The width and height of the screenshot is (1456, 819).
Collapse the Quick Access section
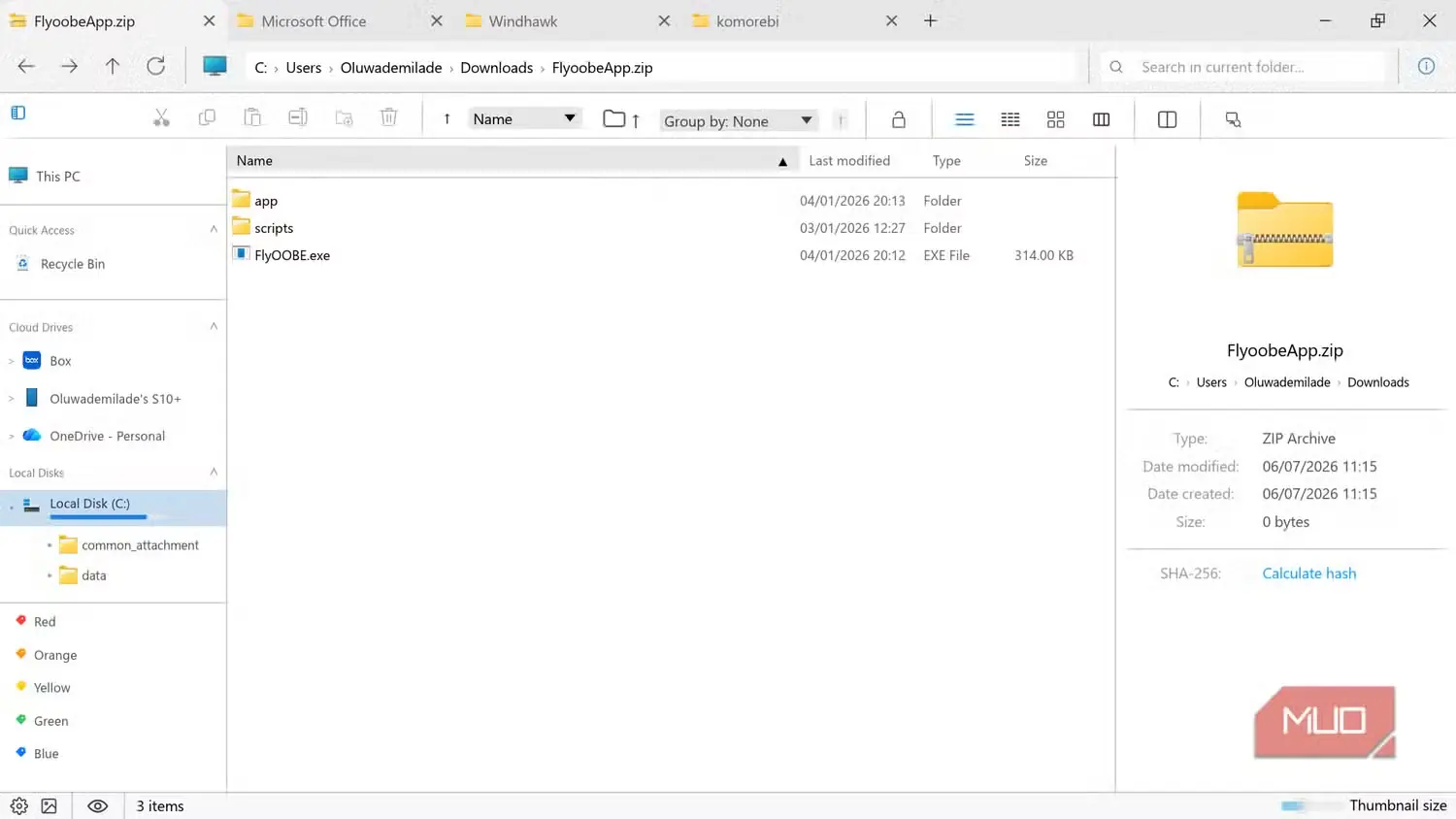[214, 229]
